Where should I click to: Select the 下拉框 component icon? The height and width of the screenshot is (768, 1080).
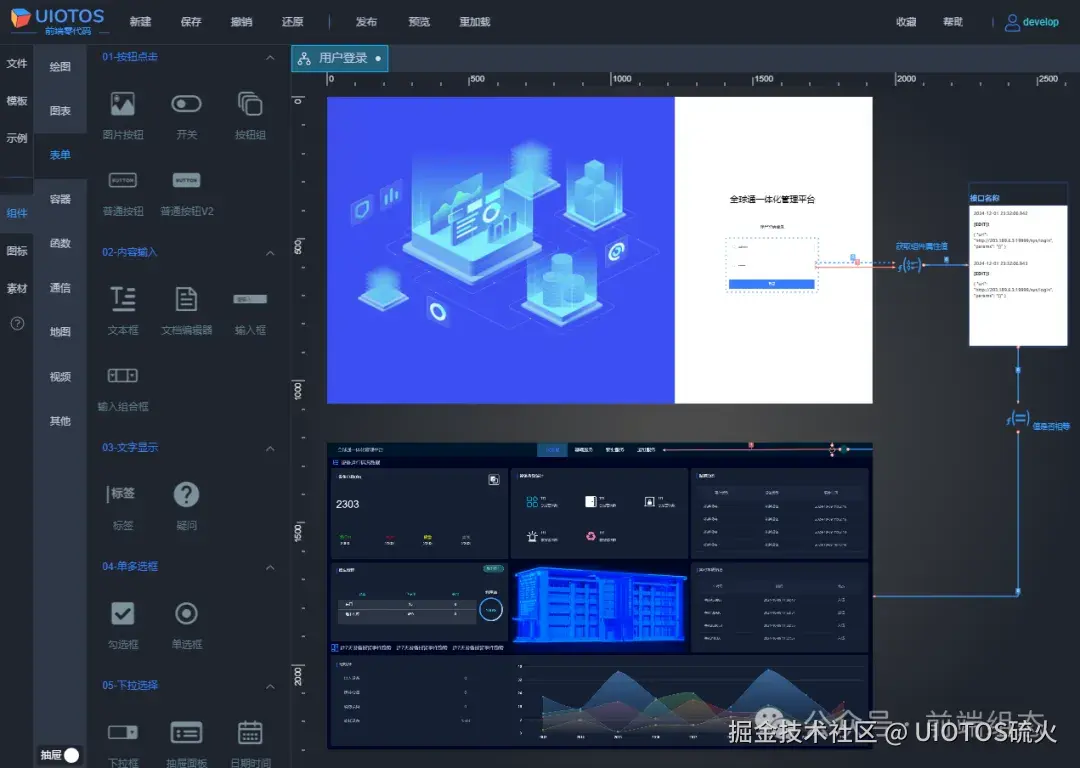tap(121, 732)
